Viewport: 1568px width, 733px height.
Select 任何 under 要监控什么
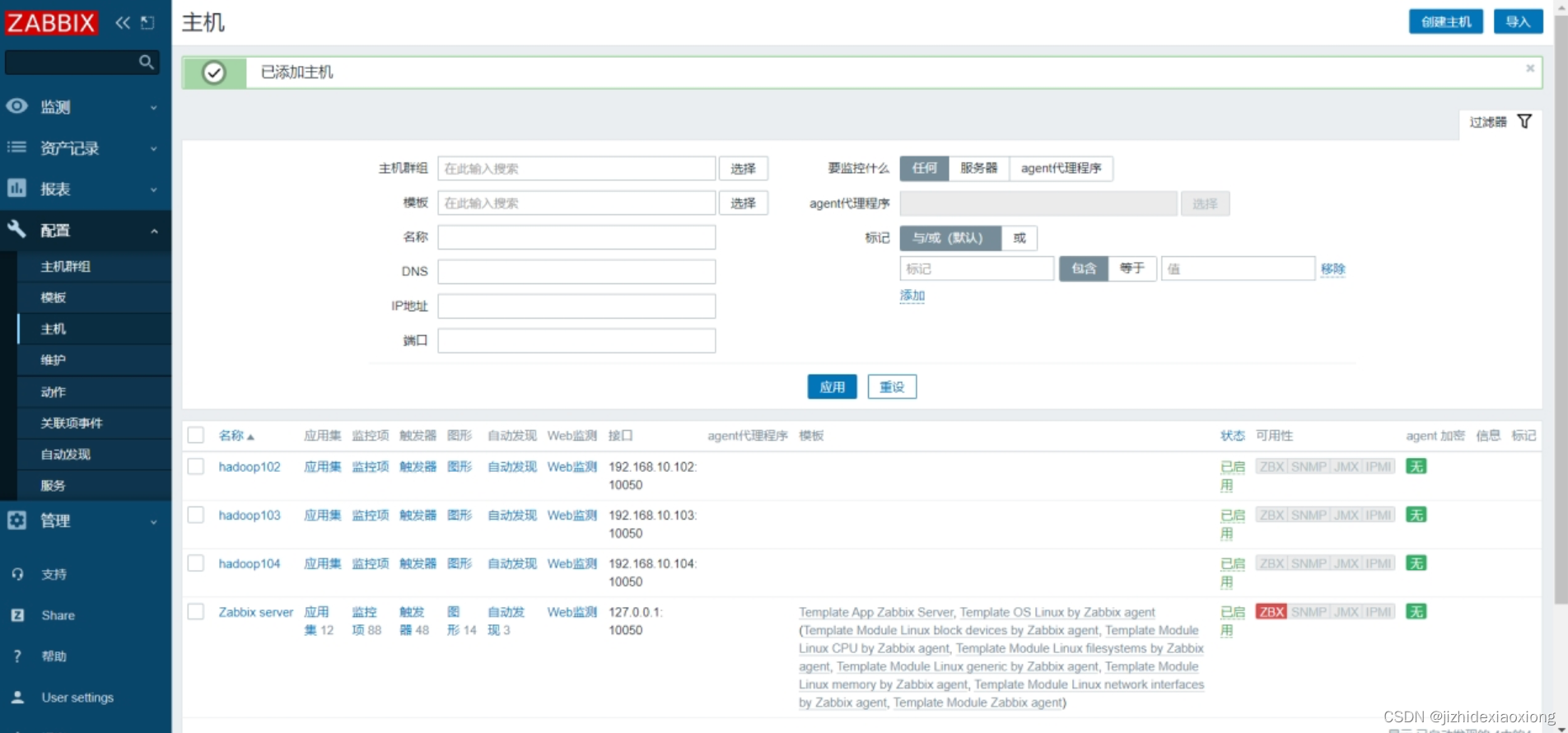coord(924,168)
